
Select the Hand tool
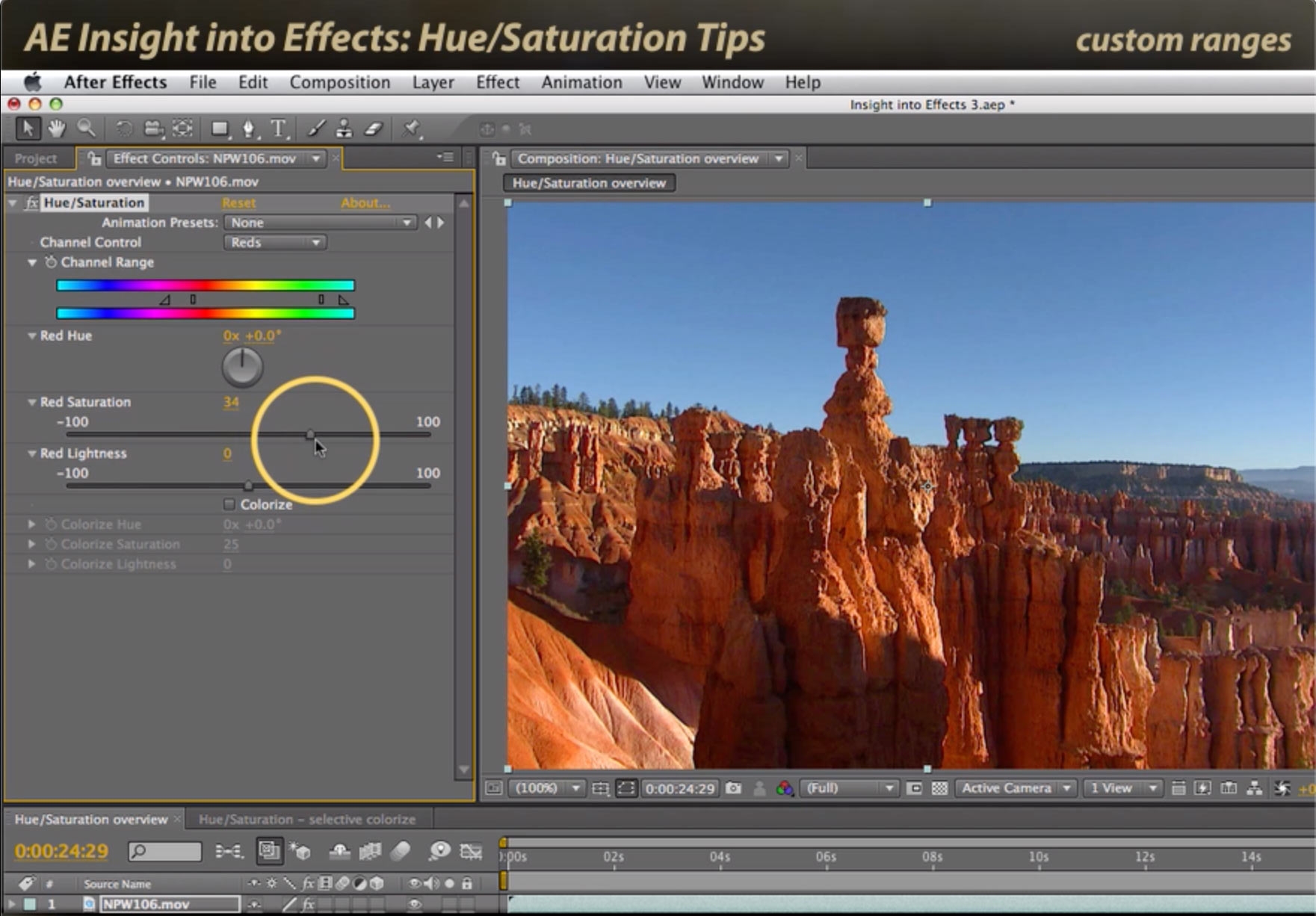[x=56, y=129]
